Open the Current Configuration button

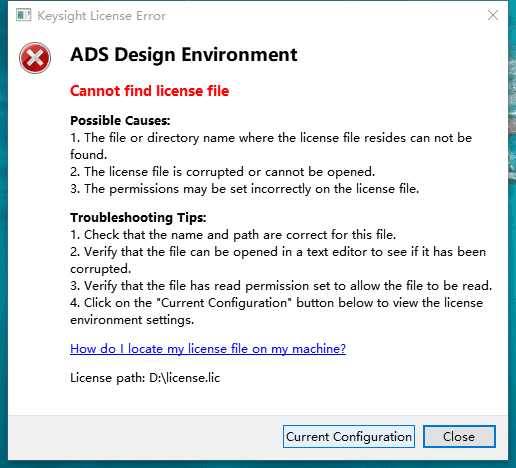click(349, 436)
